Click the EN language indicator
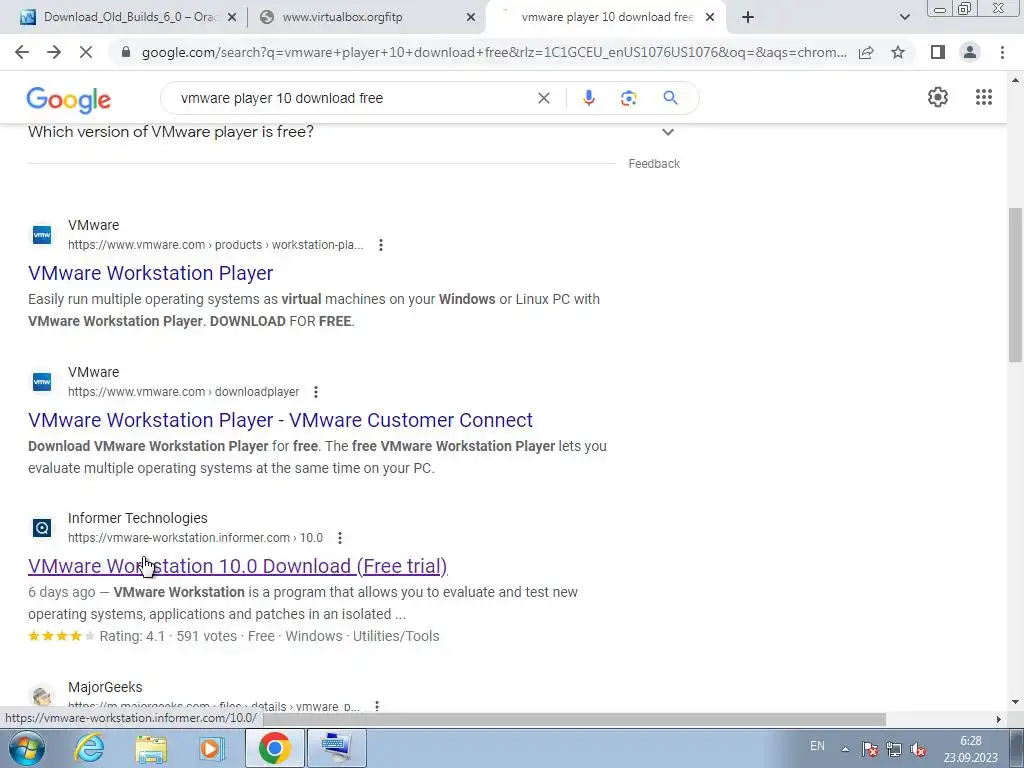Image resolution: width=1024 pixels, height=768 pixels. [817, 746]
